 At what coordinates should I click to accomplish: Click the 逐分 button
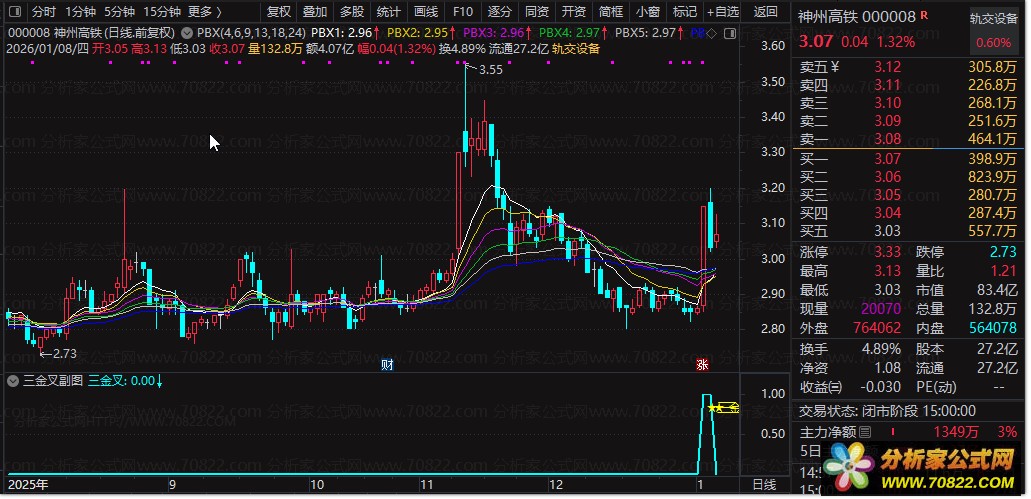point(500,11)
